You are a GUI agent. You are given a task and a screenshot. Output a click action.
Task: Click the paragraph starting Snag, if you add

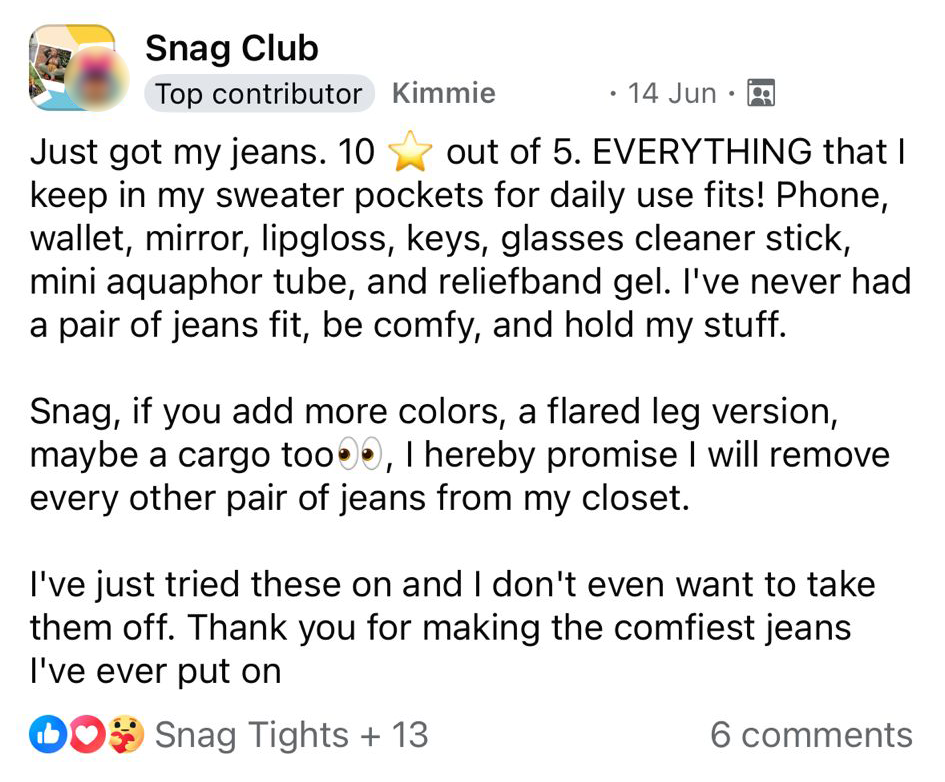tap(460, 455)
